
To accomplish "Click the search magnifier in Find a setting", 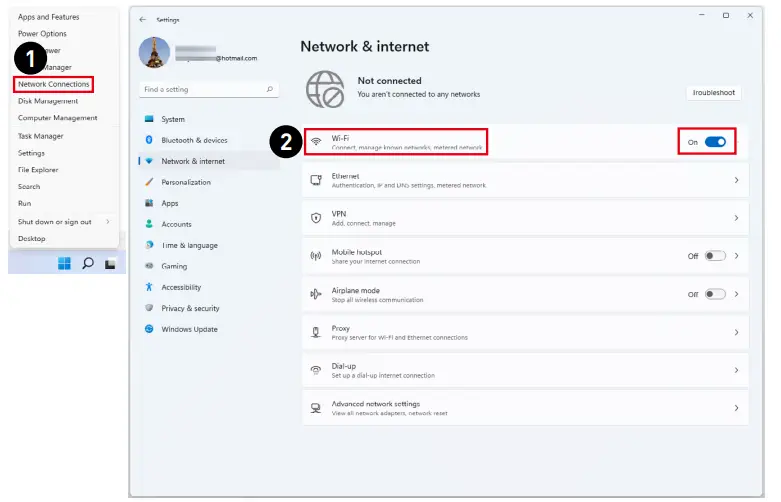I will click(270, 89).
